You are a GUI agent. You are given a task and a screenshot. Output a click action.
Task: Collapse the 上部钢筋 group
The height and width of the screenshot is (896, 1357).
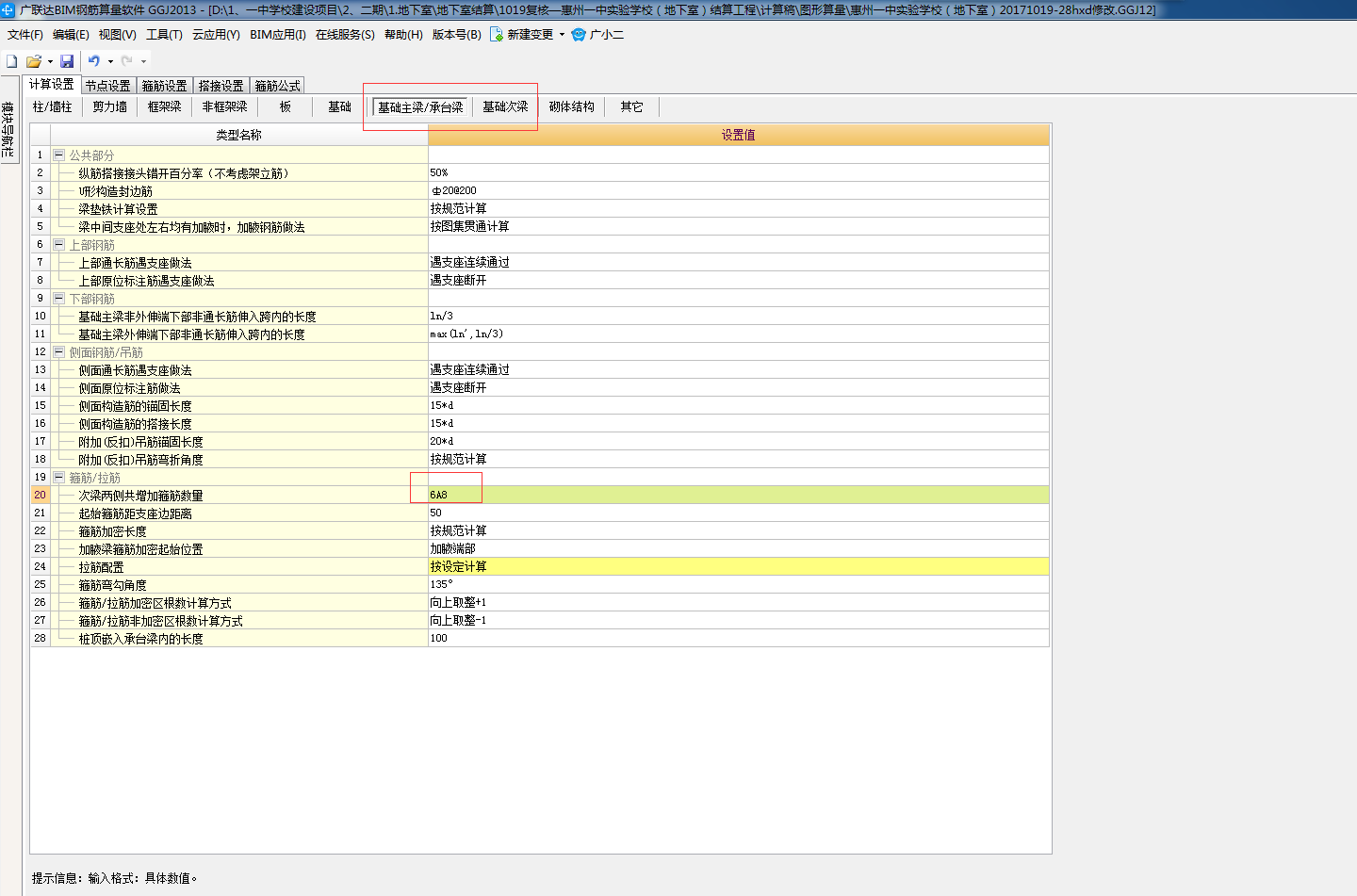tap(58, 244)
